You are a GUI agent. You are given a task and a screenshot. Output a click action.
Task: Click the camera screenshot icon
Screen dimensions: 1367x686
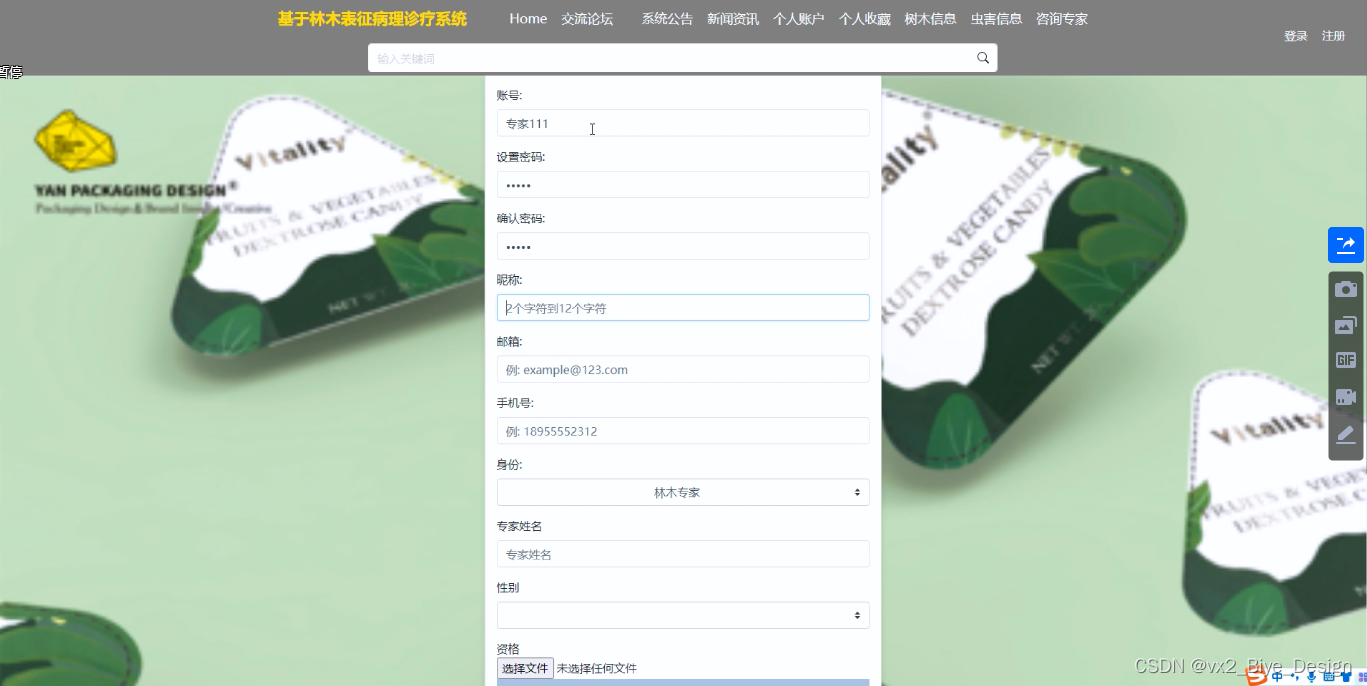click(x=1346, y=289)
